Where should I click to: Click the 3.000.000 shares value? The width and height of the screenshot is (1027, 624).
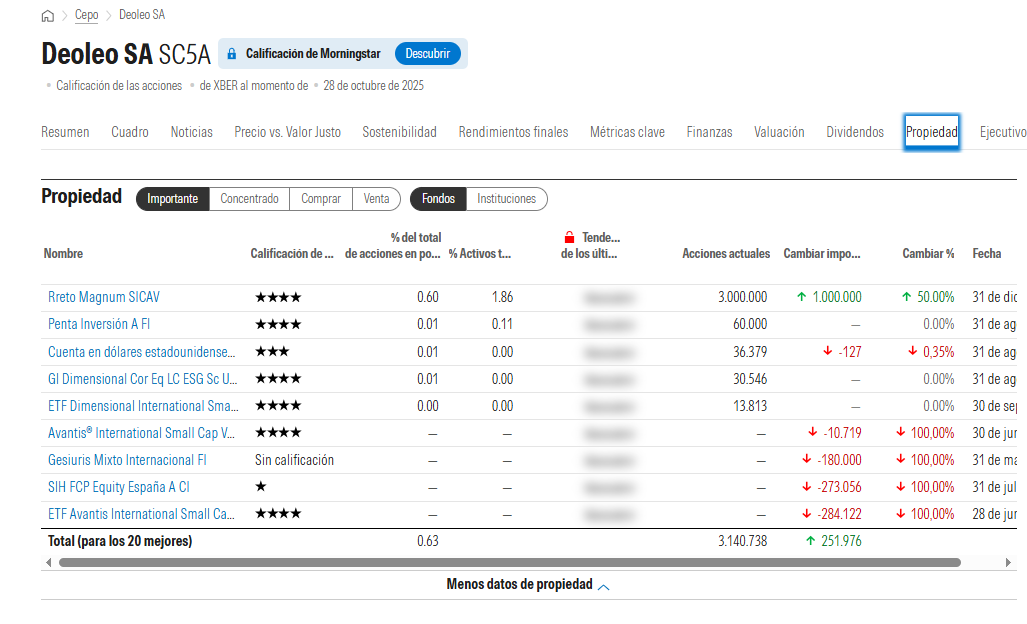click(742, 297)
